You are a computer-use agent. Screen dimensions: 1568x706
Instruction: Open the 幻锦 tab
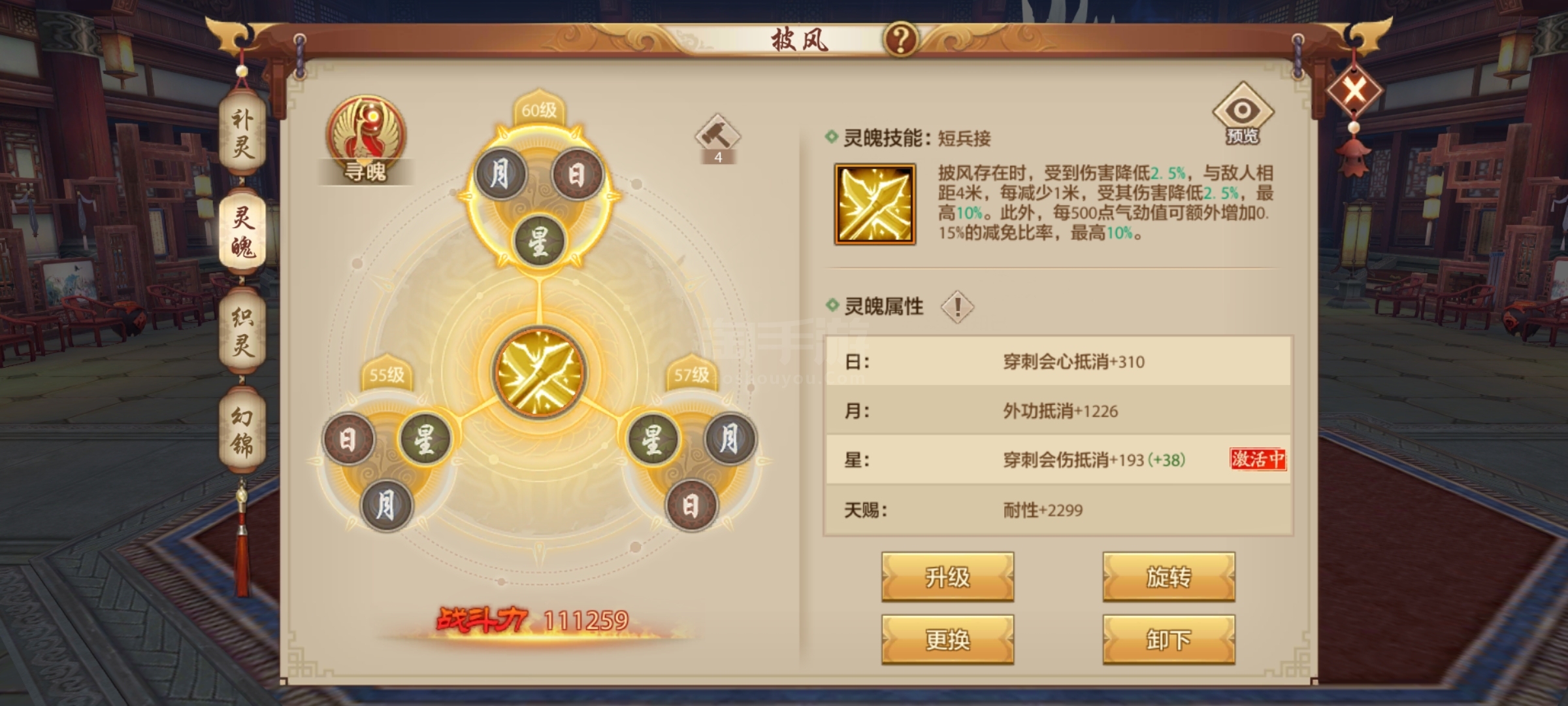242,430
